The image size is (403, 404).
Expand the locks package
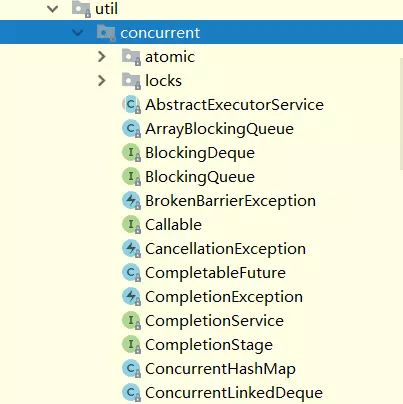click(x=102, y=81)
